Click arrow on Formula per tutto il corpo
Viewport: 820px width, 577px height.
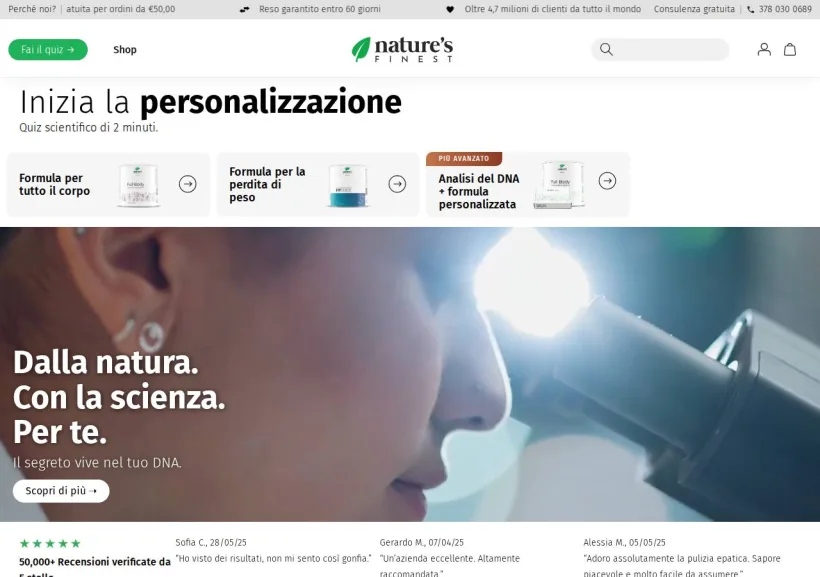(x=188, y=184)
